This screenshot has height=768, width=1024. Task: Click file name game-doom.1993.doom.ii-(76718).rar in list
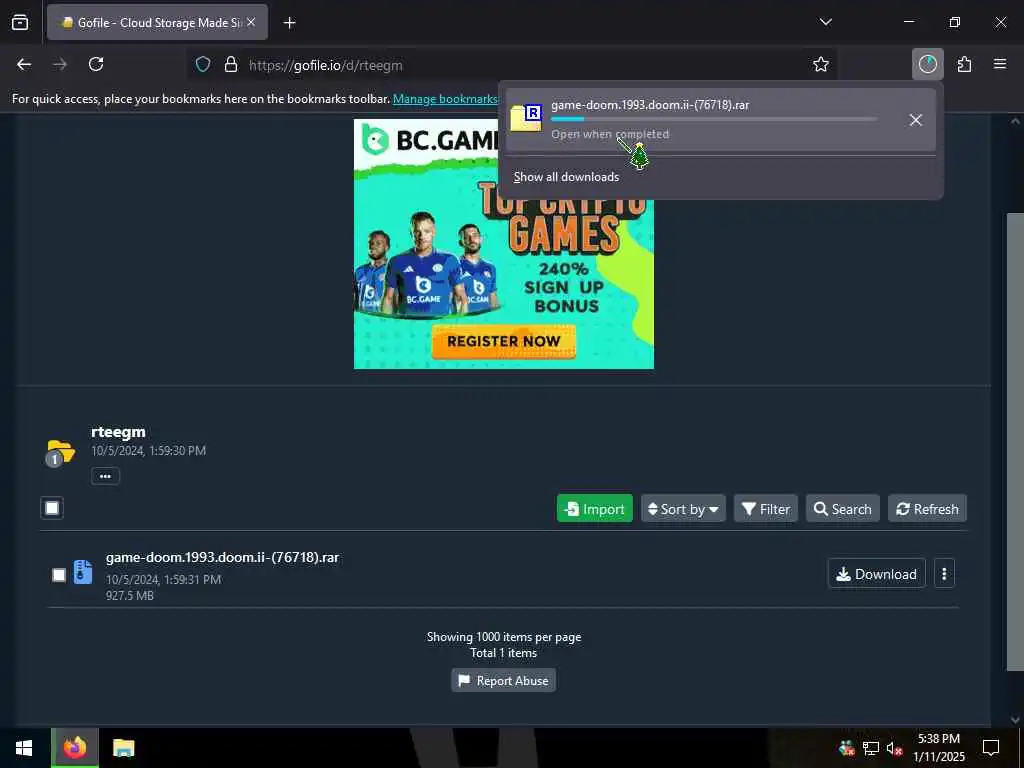coord(223,558)
